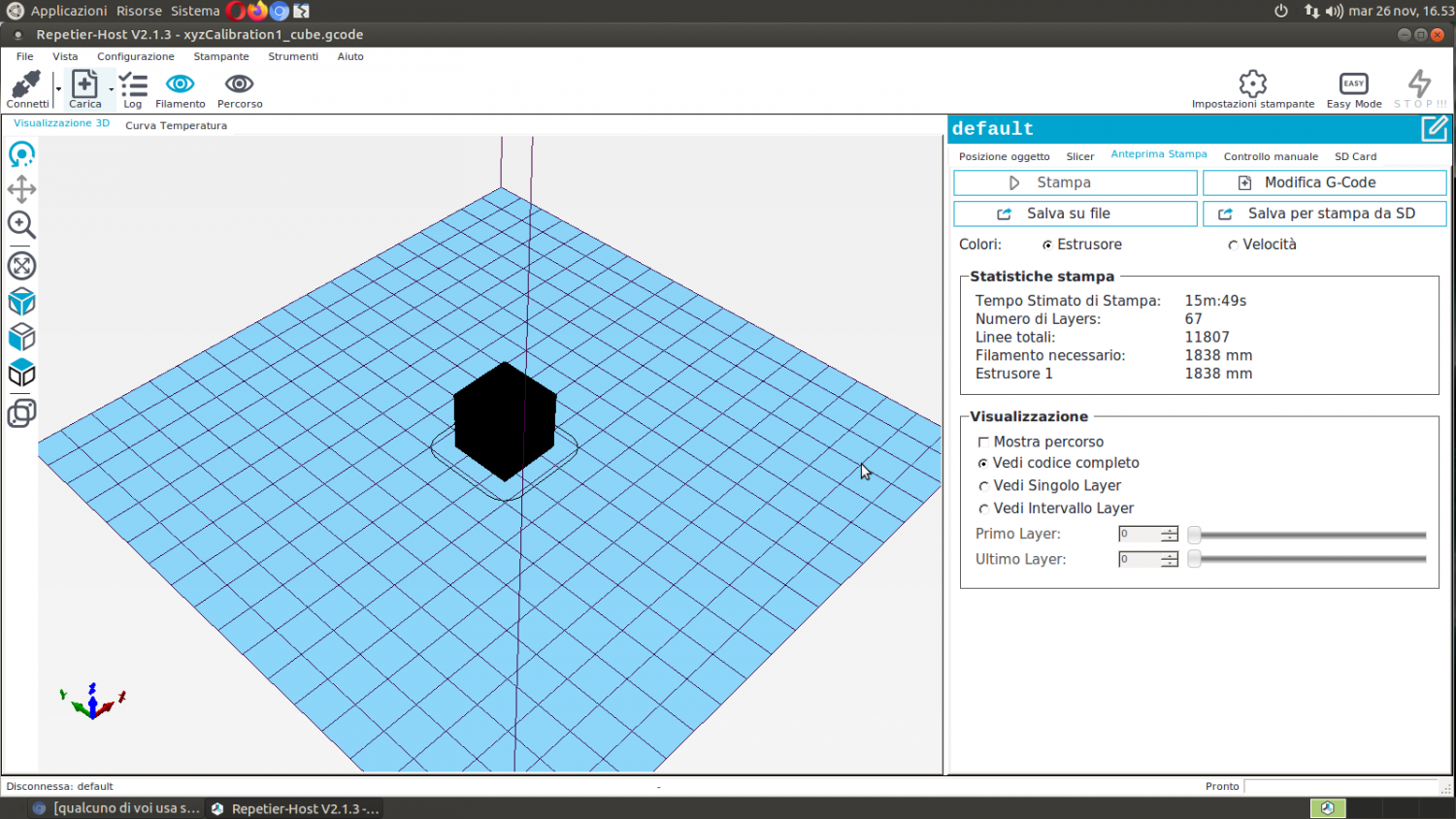The width and height of the screenshot is (1456, 819).
Task: Open the Carica load file icon
Action: (x=84, y=83)
